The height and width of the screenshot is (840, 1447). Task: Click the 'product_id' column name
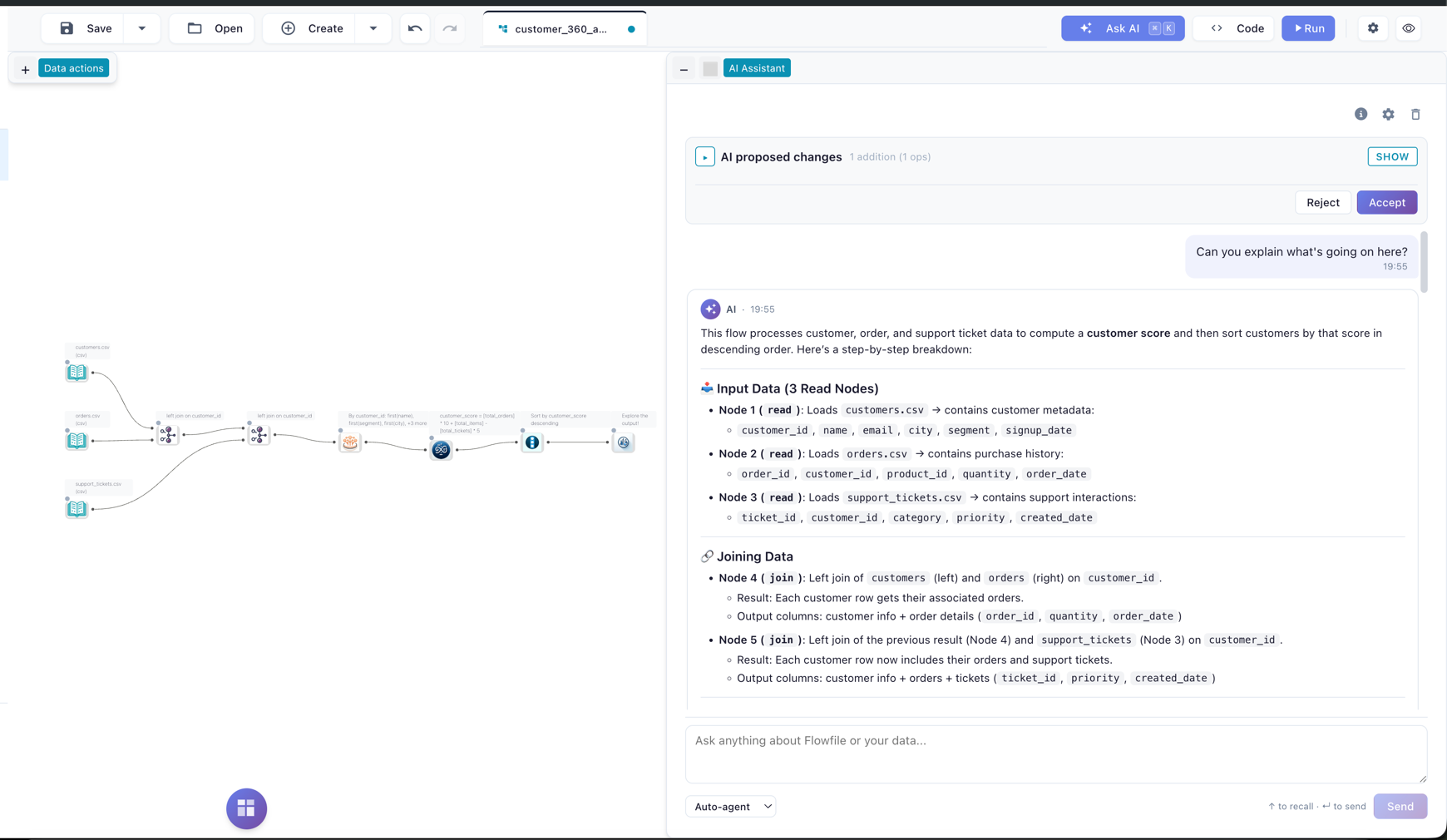tap(916, 474)
